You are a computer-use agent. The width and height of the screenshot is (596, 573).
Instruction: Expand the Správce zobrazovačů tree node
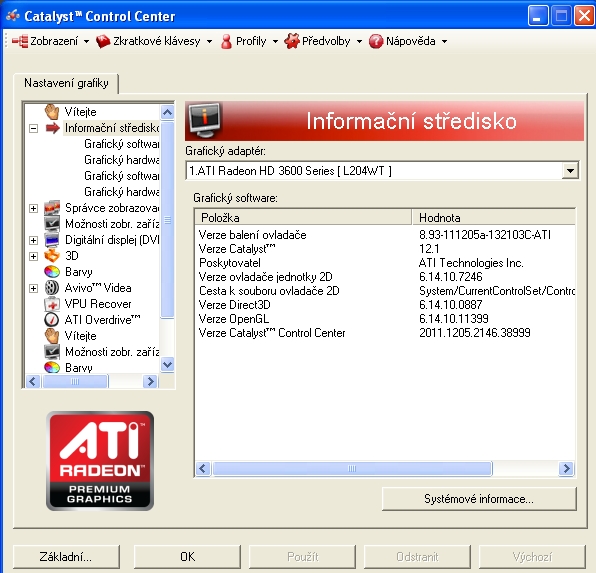point(33,208)
